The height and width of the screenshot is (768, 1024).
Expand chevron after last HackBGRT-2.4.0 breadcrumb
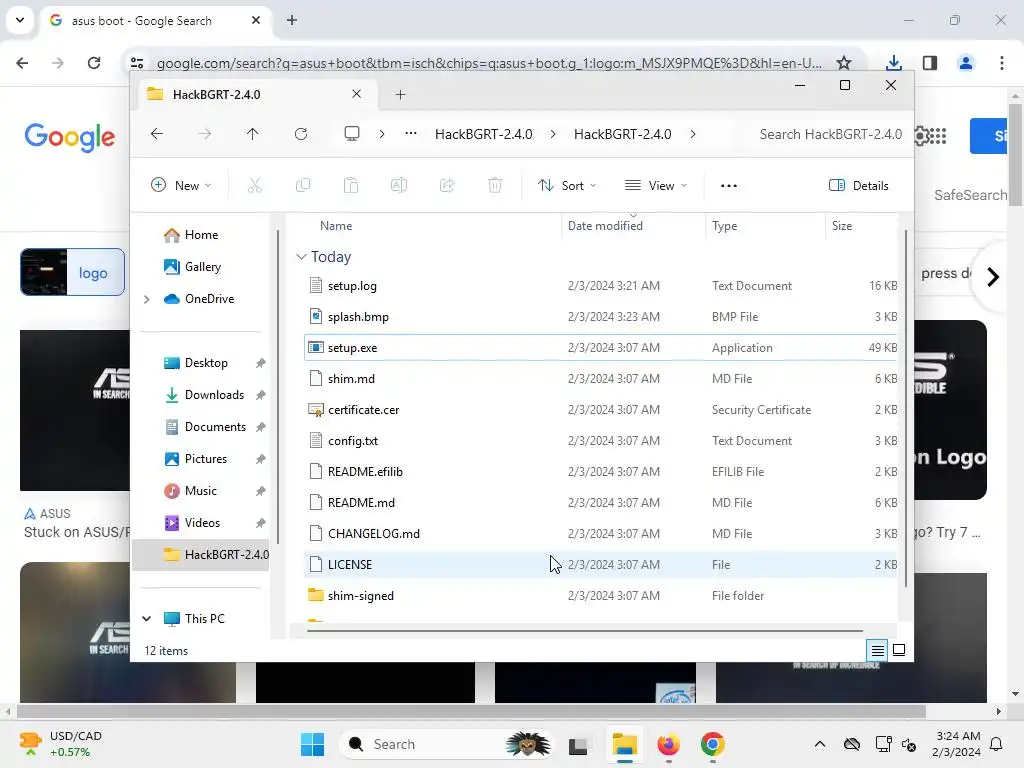(693, 134)
